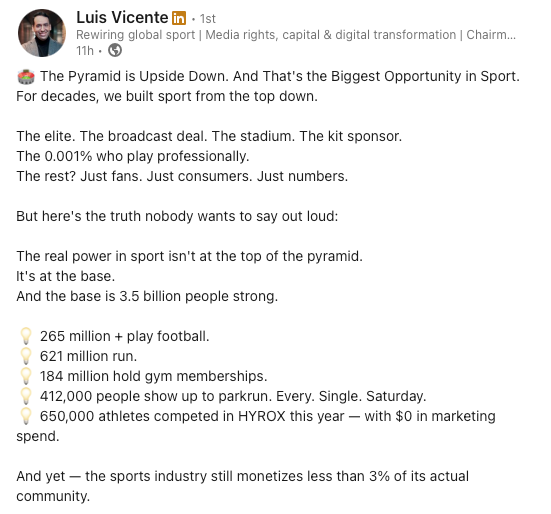Click the 11h post timestamp
This screenshot has width=551, height=514.
pos(85,51)
